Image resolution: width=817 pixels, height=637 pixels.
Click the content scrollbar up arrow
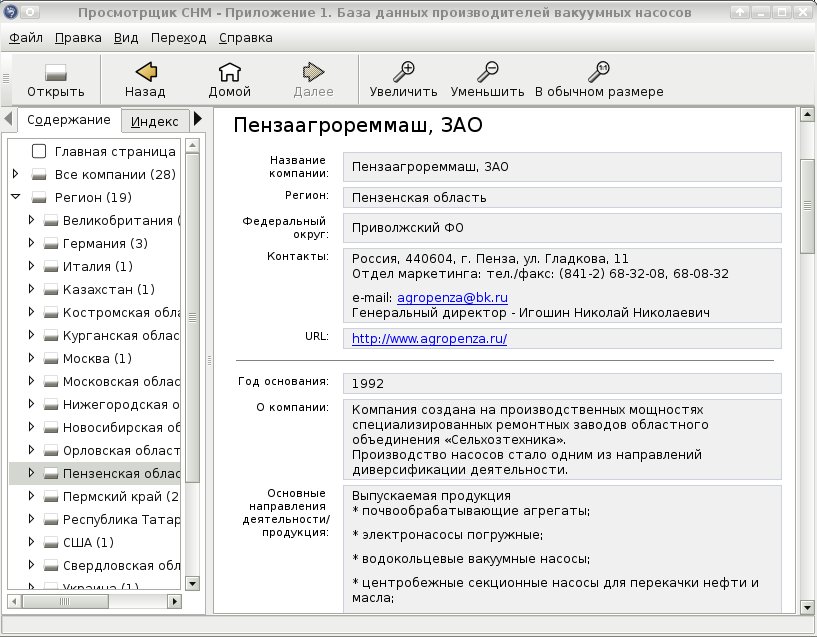pos(807,114)
